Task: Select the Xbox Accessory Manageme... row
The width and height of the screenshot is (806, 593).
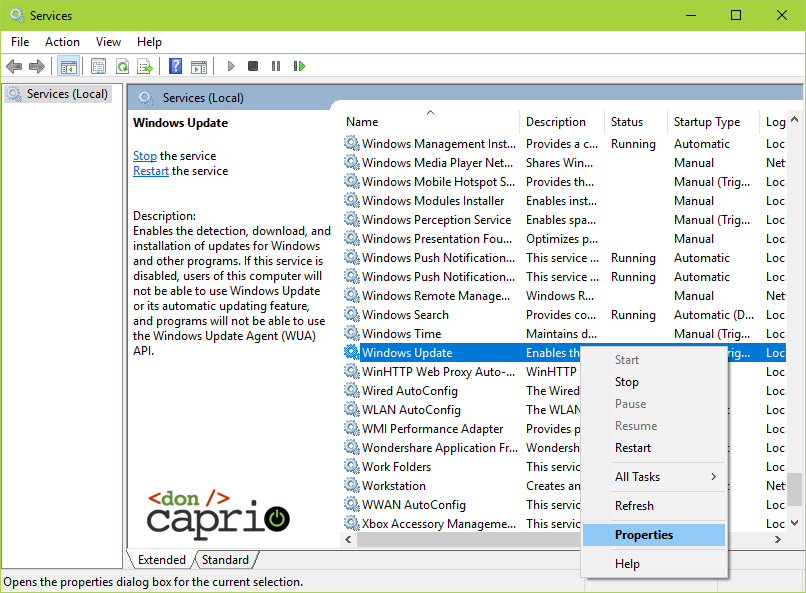Action: pos(462,523)
